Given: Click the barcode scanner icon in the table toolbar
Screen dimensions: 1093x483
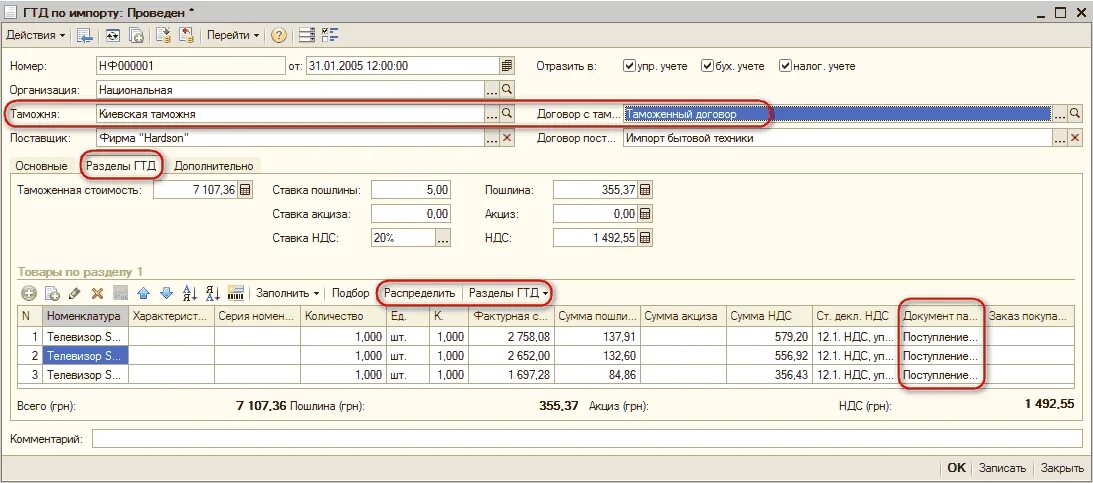Looking at the screenshot, I should (x=236, y=293).
